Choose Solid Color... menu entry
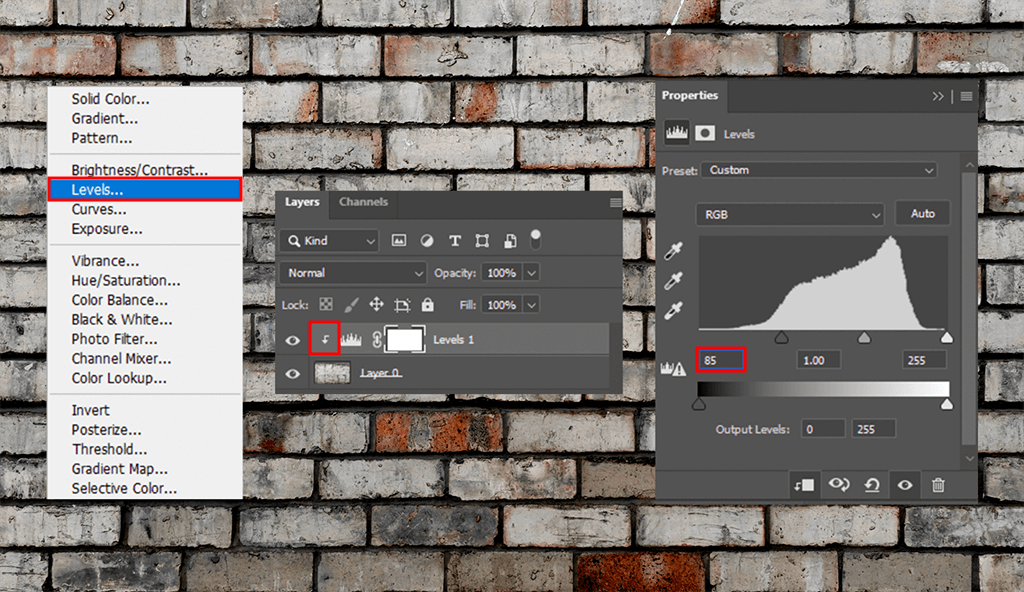The width and height of the screenshot is (1024, 592). pyautogui.click(x=110, y=99)
